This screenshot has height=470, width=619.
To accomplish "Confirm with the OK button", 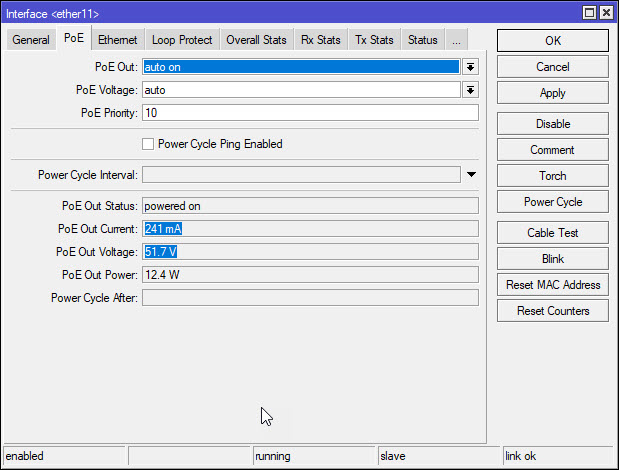I will pos(553,41).
